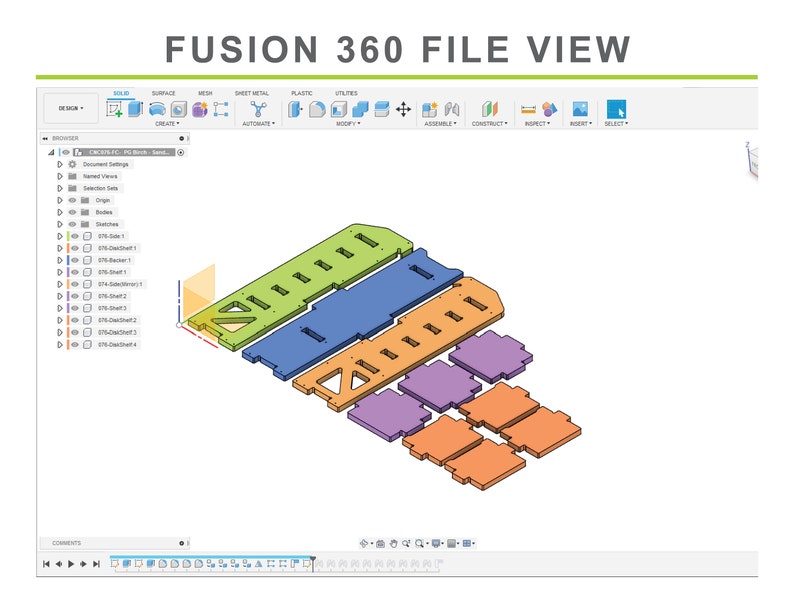This screenshot has height=613, width=794.
Task: Select the Offset Face tool
Action: coord(382,109)
